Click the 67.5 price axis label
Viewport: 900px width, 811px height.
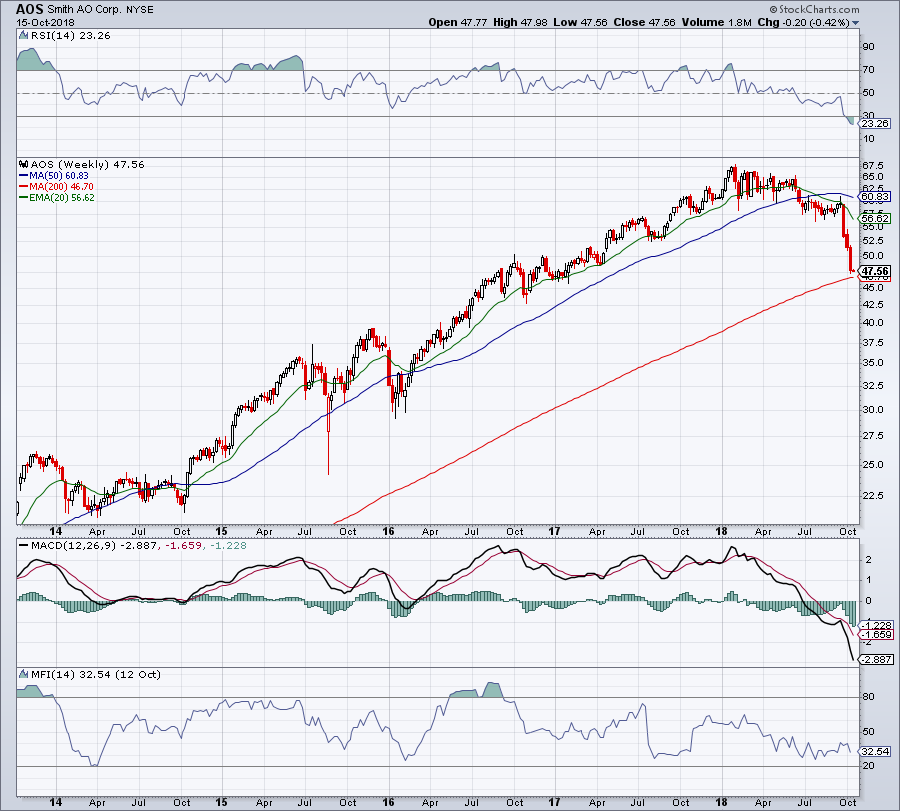(873, 165)
